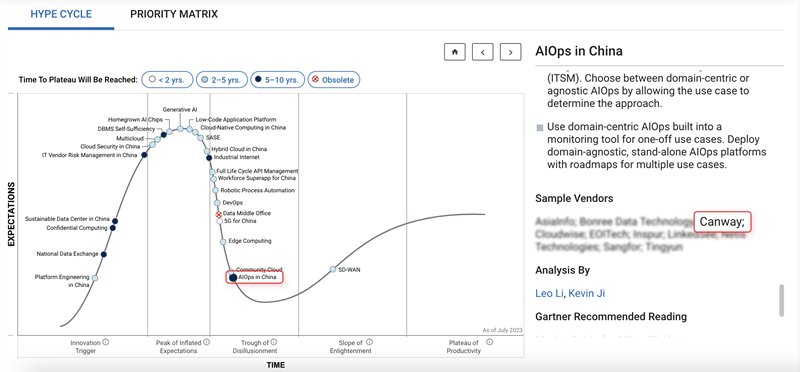This screenshot has height=372, width=800.
Task: Open analyst Leo Li link
Action: coord(549,293)
